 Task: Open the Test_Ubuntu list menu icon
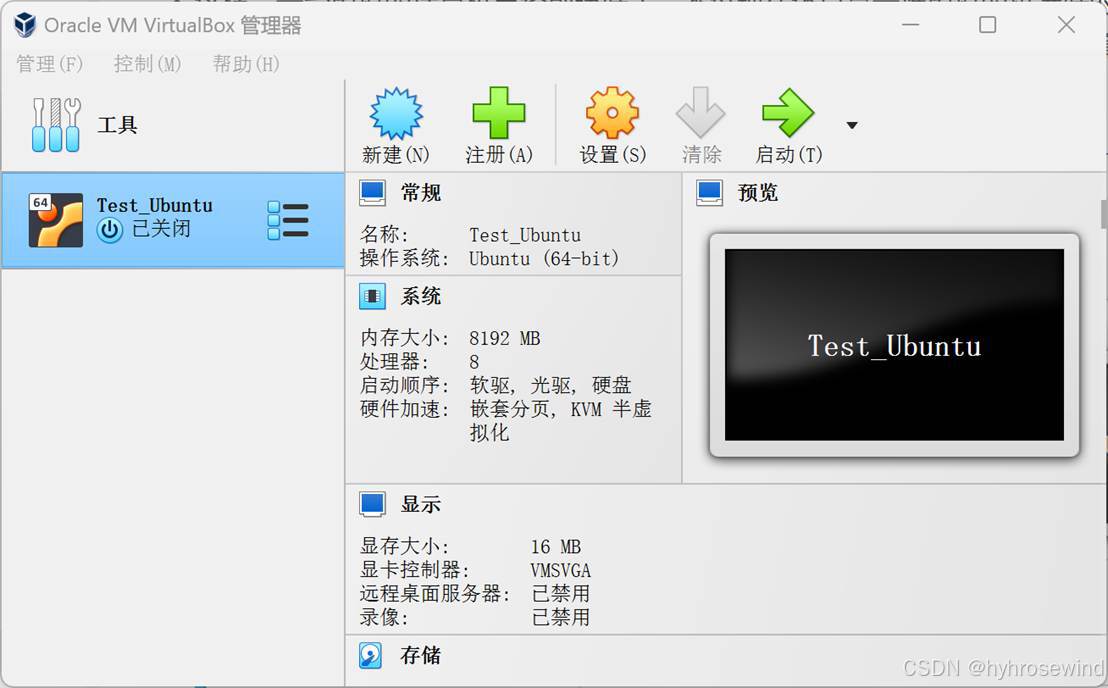pos(288,220)
